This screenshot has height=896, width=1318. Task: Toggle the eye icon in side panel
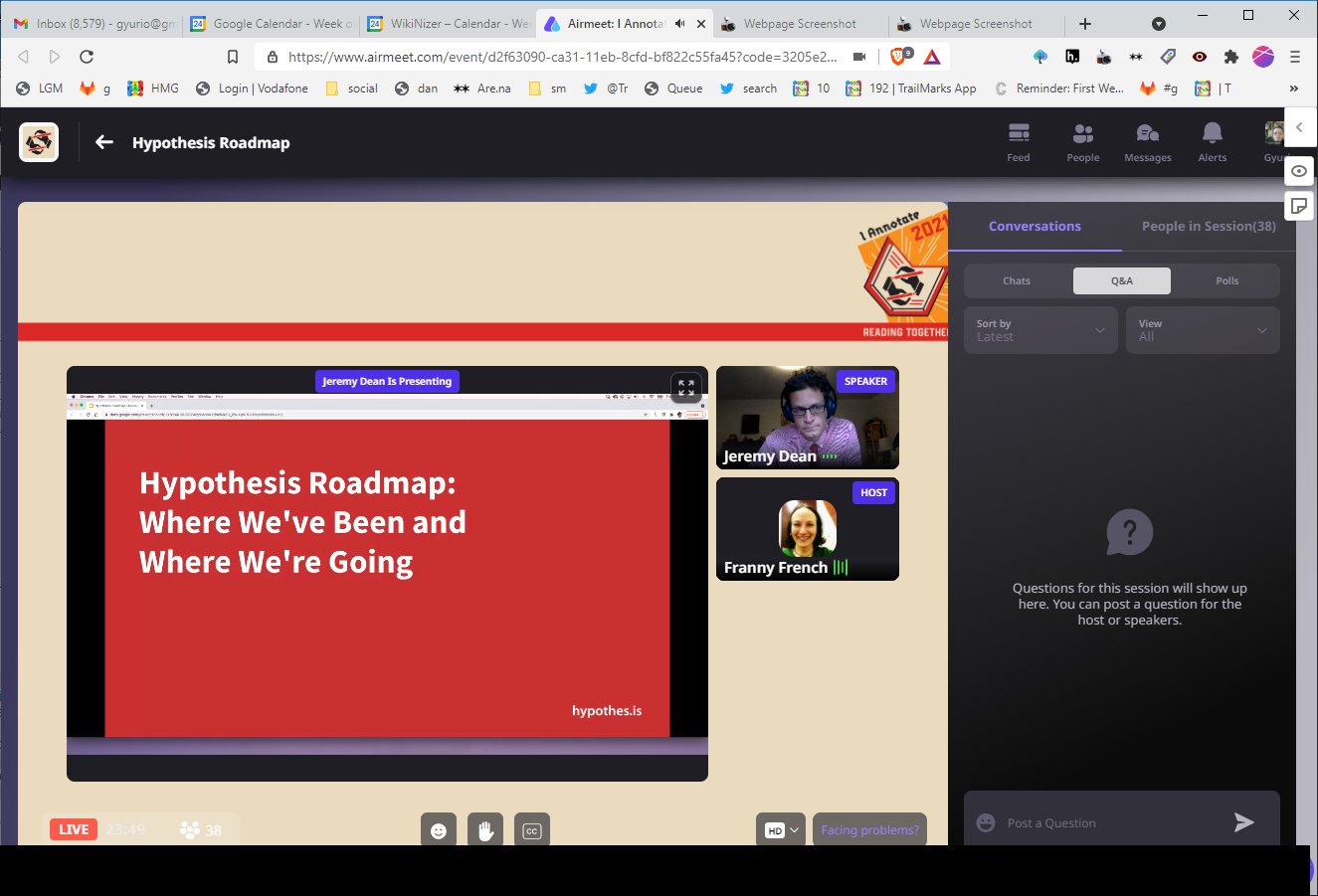pyautogui.click(x=1299, y=171)
